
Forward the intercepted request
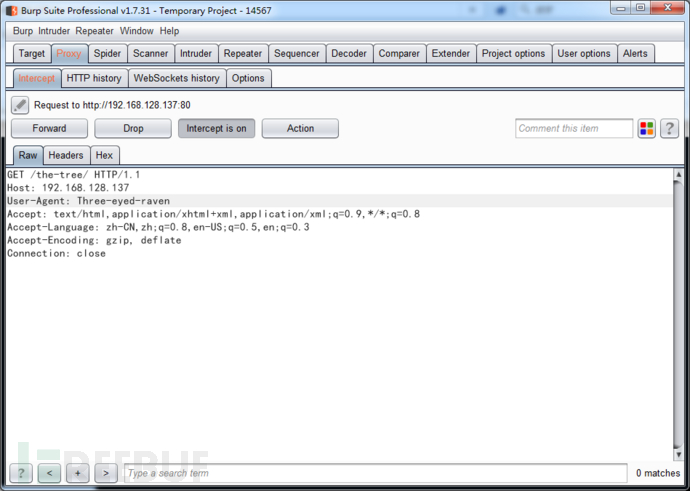[x=49, y=128]
